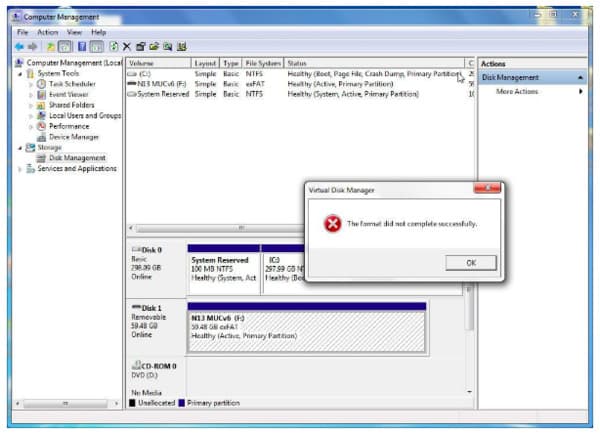
Task: Click the Performance icon in tree
Action: pyautogui.click(x=41, y=126)
